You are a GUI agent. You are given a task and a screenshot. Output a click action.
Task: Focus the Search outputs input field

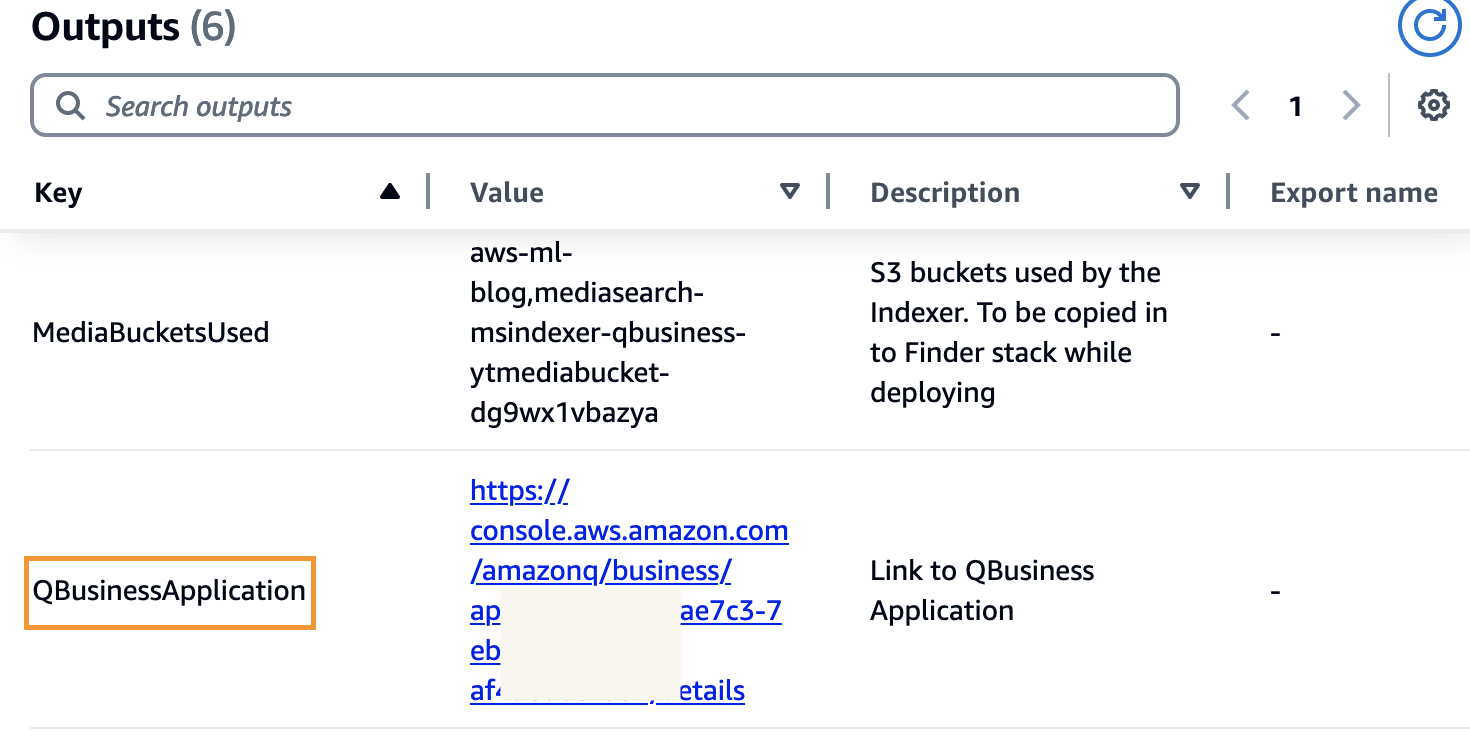pyautogui.click(x=620, y=106)
